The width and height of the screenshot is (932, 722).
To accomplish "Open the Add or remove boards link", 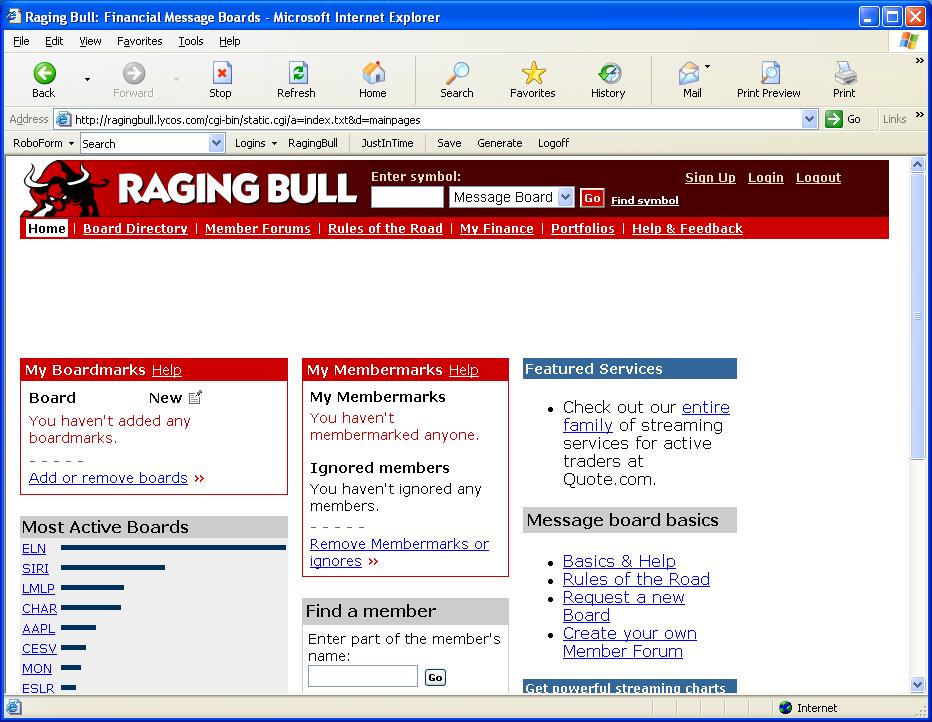I will point(108,478).
